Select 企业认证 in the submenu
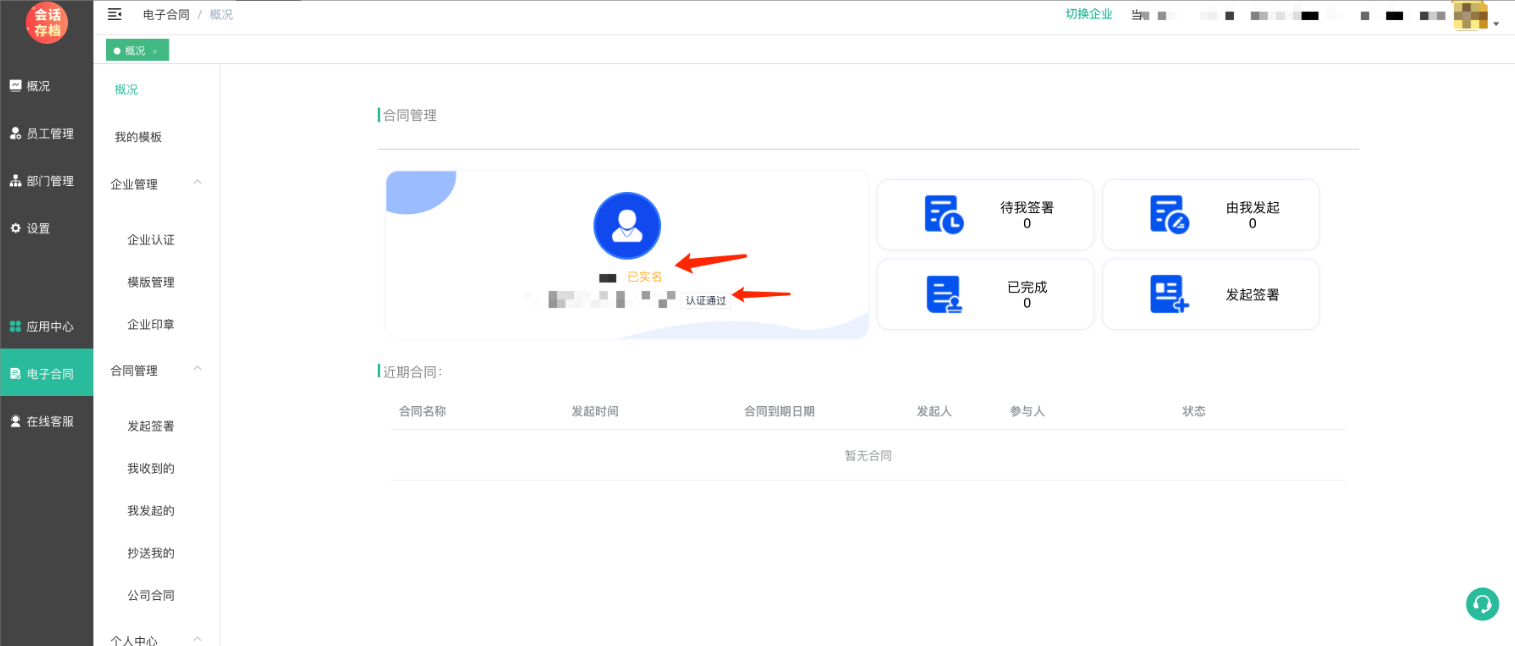This screenshot has height=646, width=1515. pos(151,240)
